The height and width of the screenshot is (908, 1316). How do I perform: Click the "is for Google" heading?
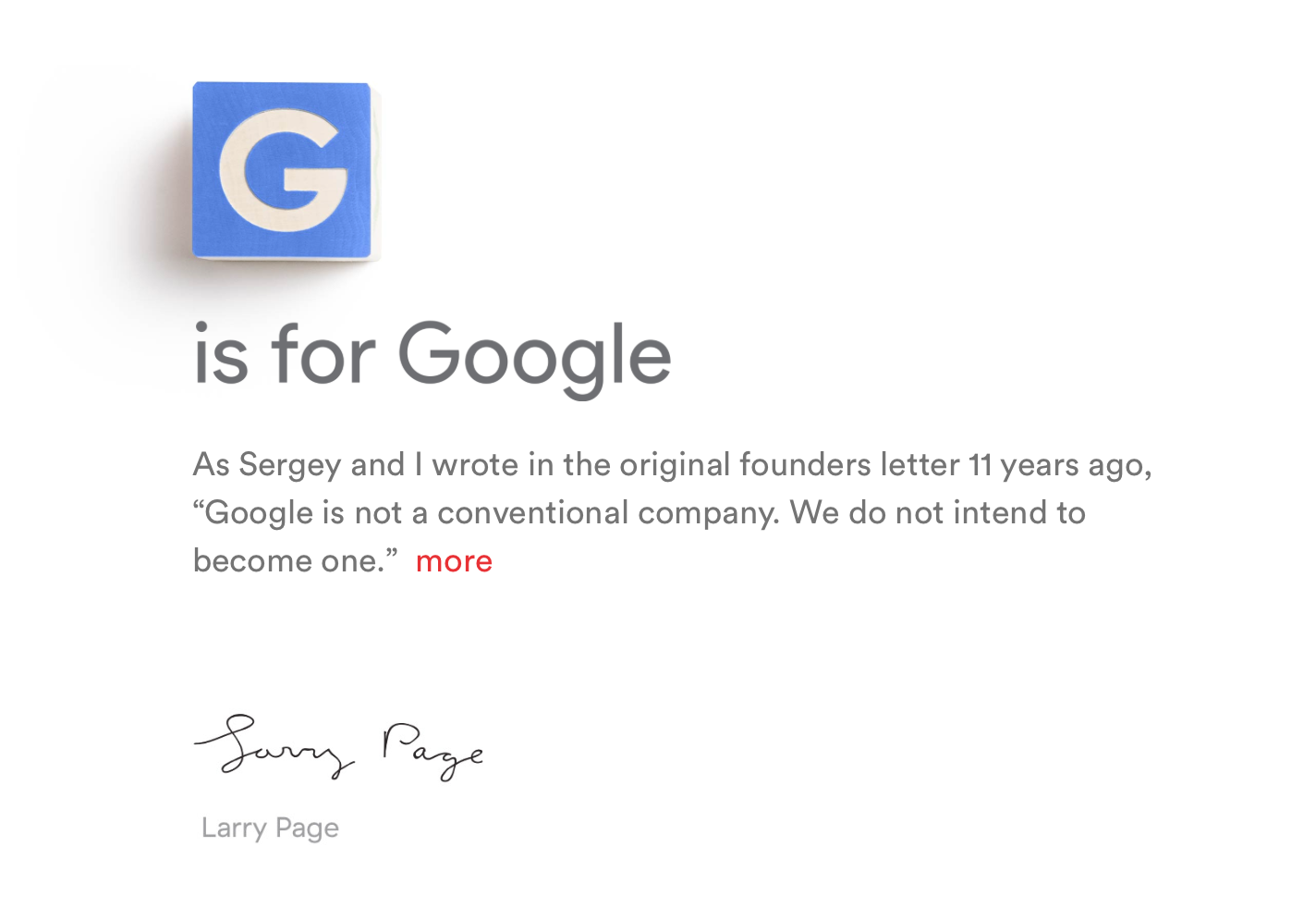click(x=432, y=356)
